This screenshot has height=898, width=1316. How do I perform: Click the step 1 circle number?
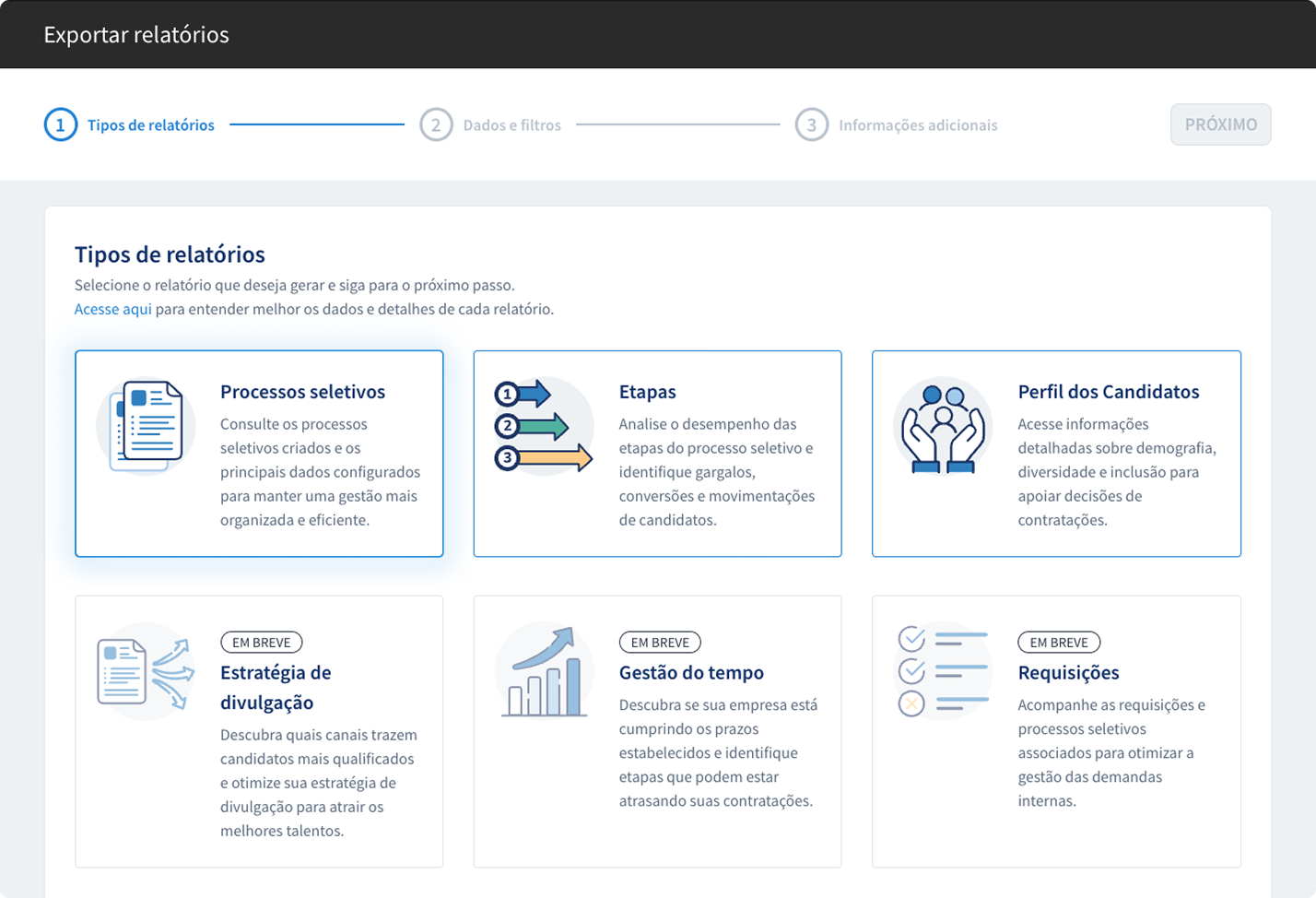pos(61,125)
